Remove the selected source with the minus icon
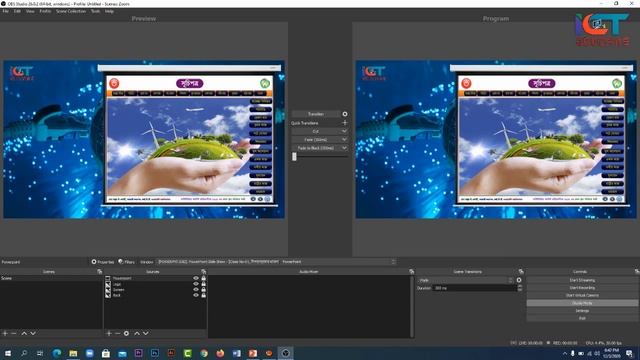This screenshot has width=640, height=360. click(118, 333)
